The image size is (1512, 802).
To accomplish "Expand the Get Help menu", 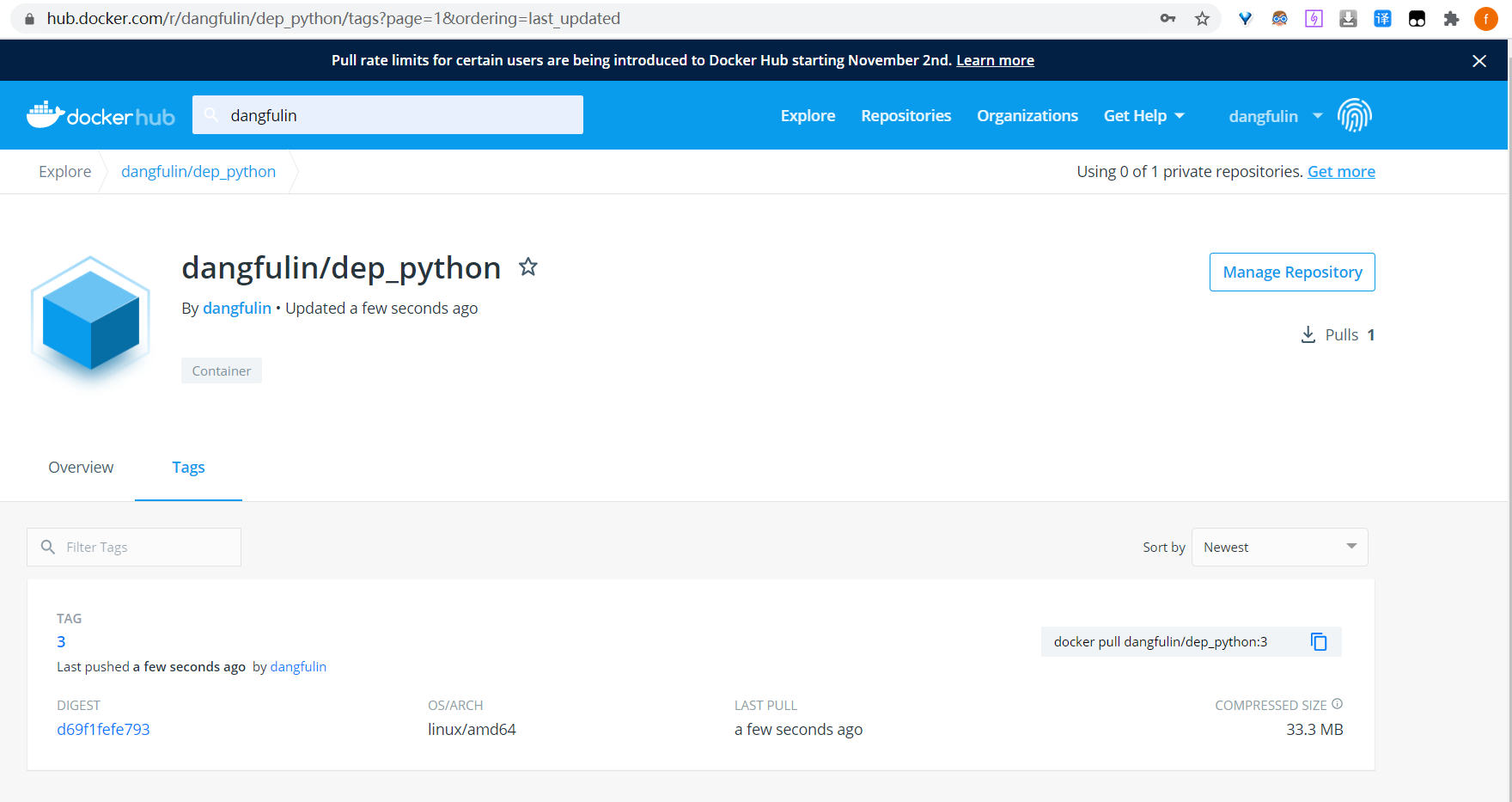I will [x=1143, y=116].
